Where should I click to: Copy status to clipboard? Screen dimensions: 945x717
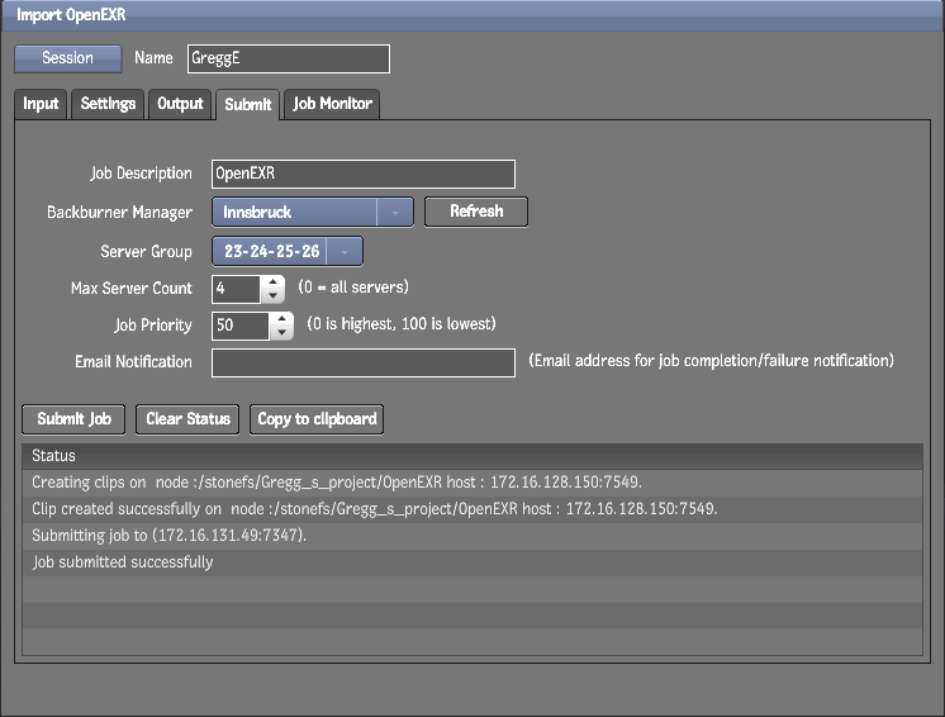pos(317,419)
